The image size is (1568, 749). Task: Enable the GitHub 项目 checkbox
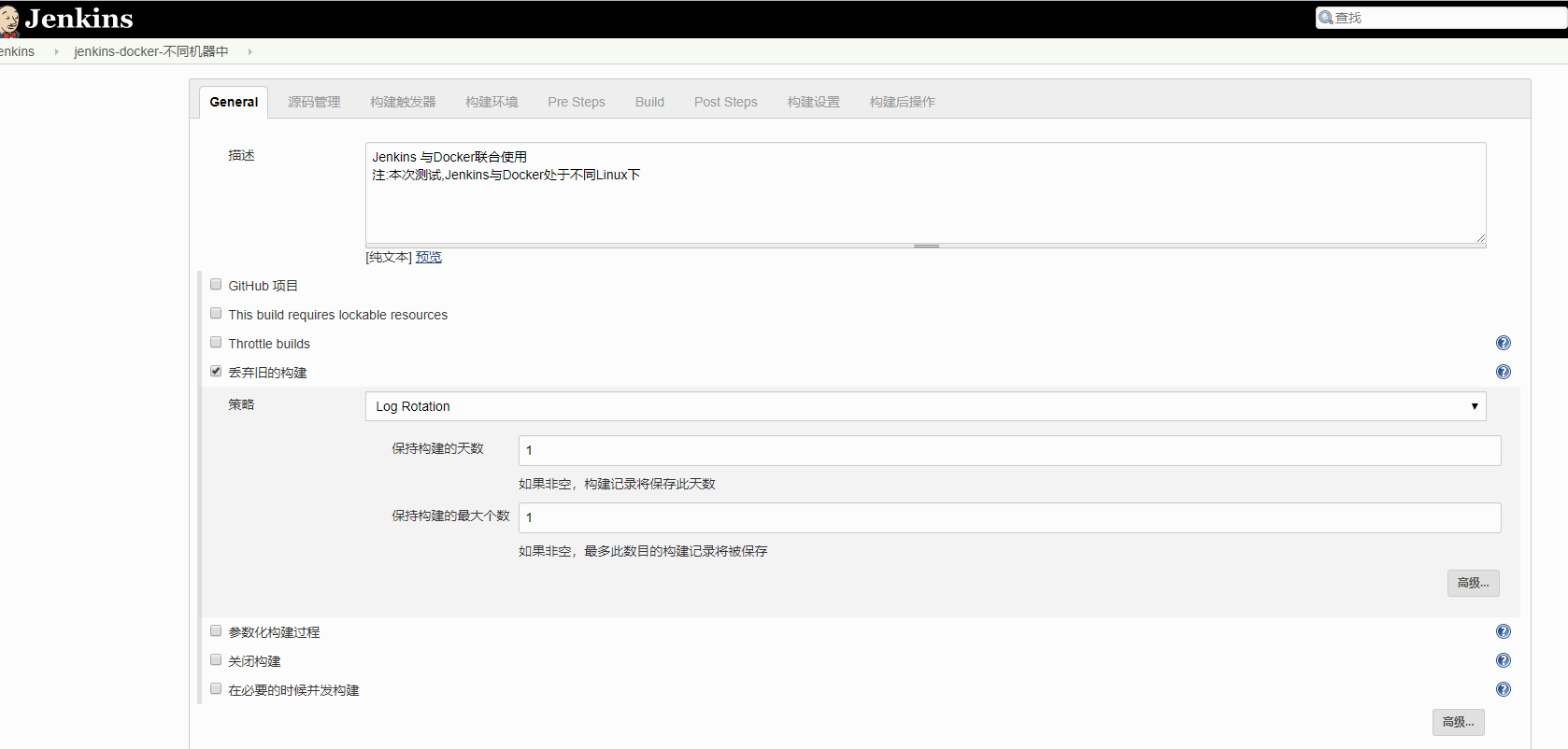(x=216, y=284)
